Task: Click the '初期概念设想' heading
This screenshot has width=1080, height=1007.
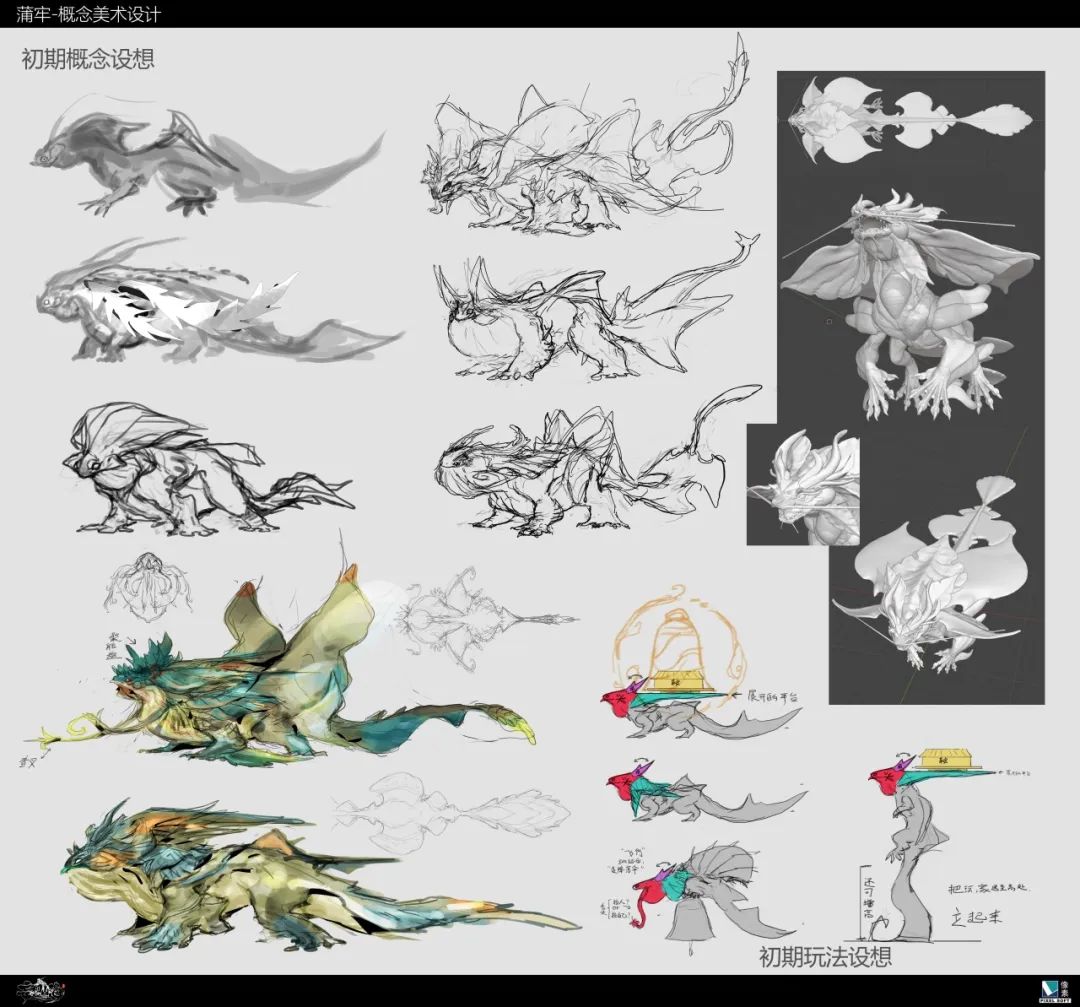Action: (88, 59)
